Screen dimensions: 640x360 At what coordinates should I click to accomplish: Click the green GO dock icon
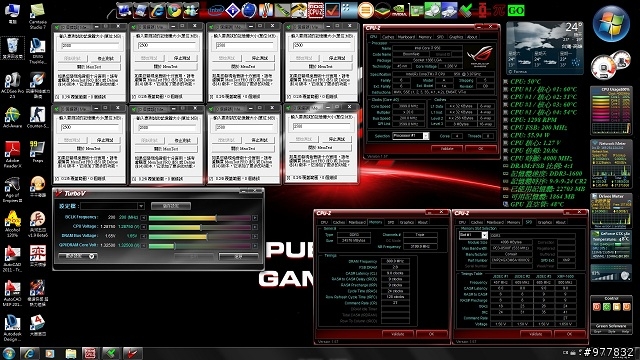(x=516, y=10)
